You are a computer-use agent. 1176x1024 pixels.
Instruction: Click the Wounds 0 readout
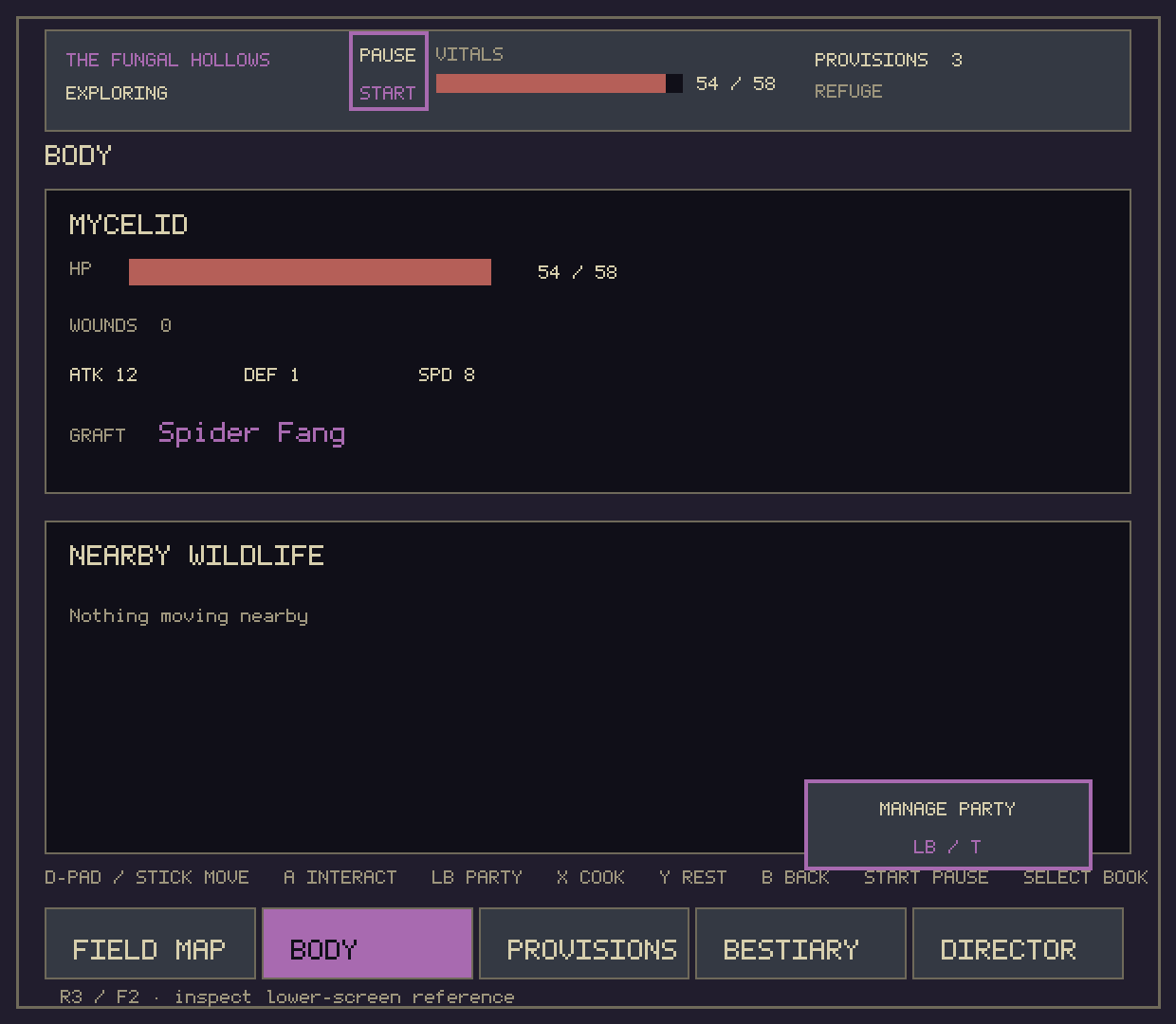pos(120,325)
